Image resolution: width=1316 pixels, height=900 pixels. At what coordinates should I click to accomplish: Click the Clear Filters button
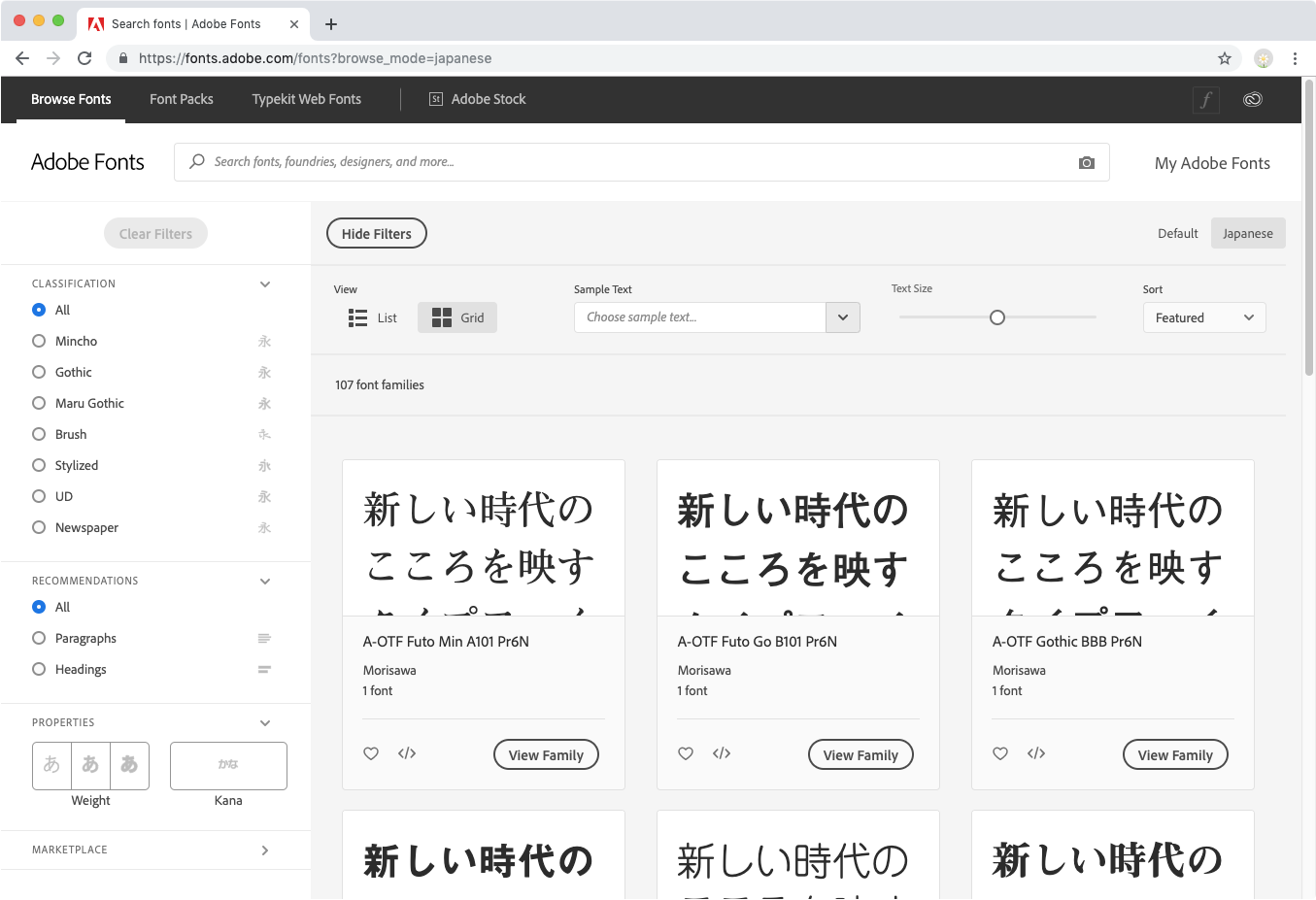pos(155,233)
